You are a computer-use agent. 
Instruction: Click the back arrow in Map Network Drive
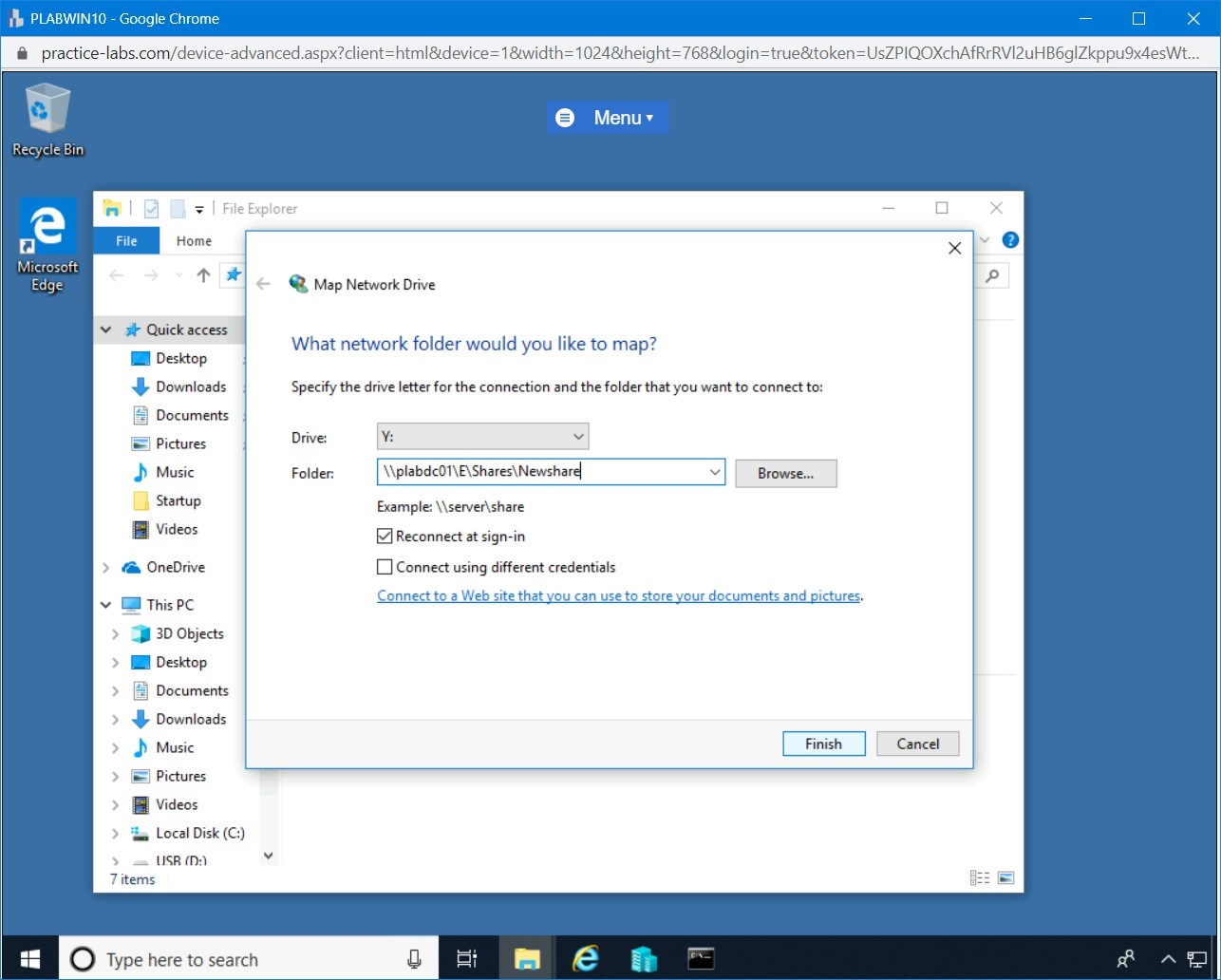coord(264,284)
